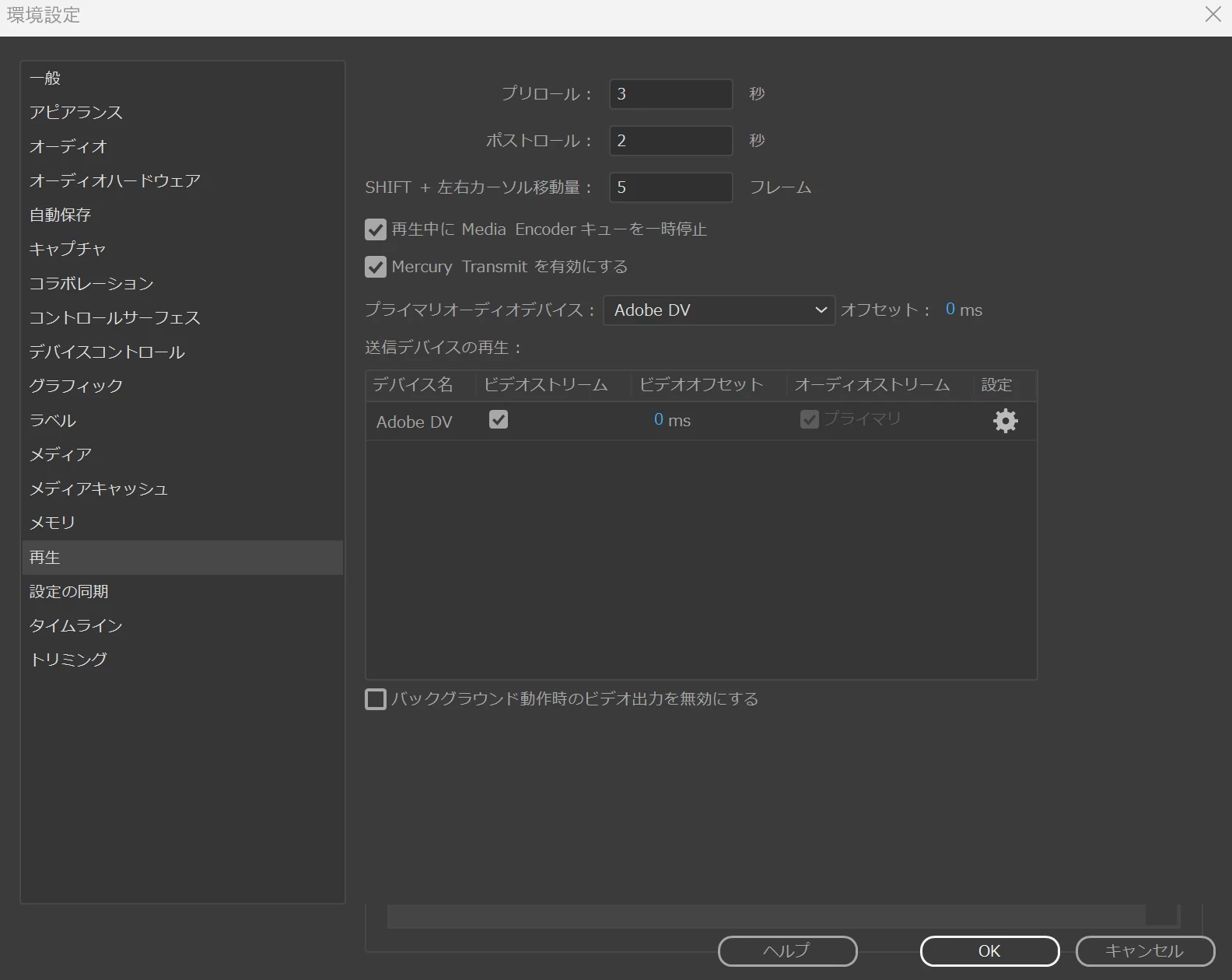The height and width of the screenshot is (980, 1232).
Task: Click the ビデオストリーム column header
Action: pos(554,385)
